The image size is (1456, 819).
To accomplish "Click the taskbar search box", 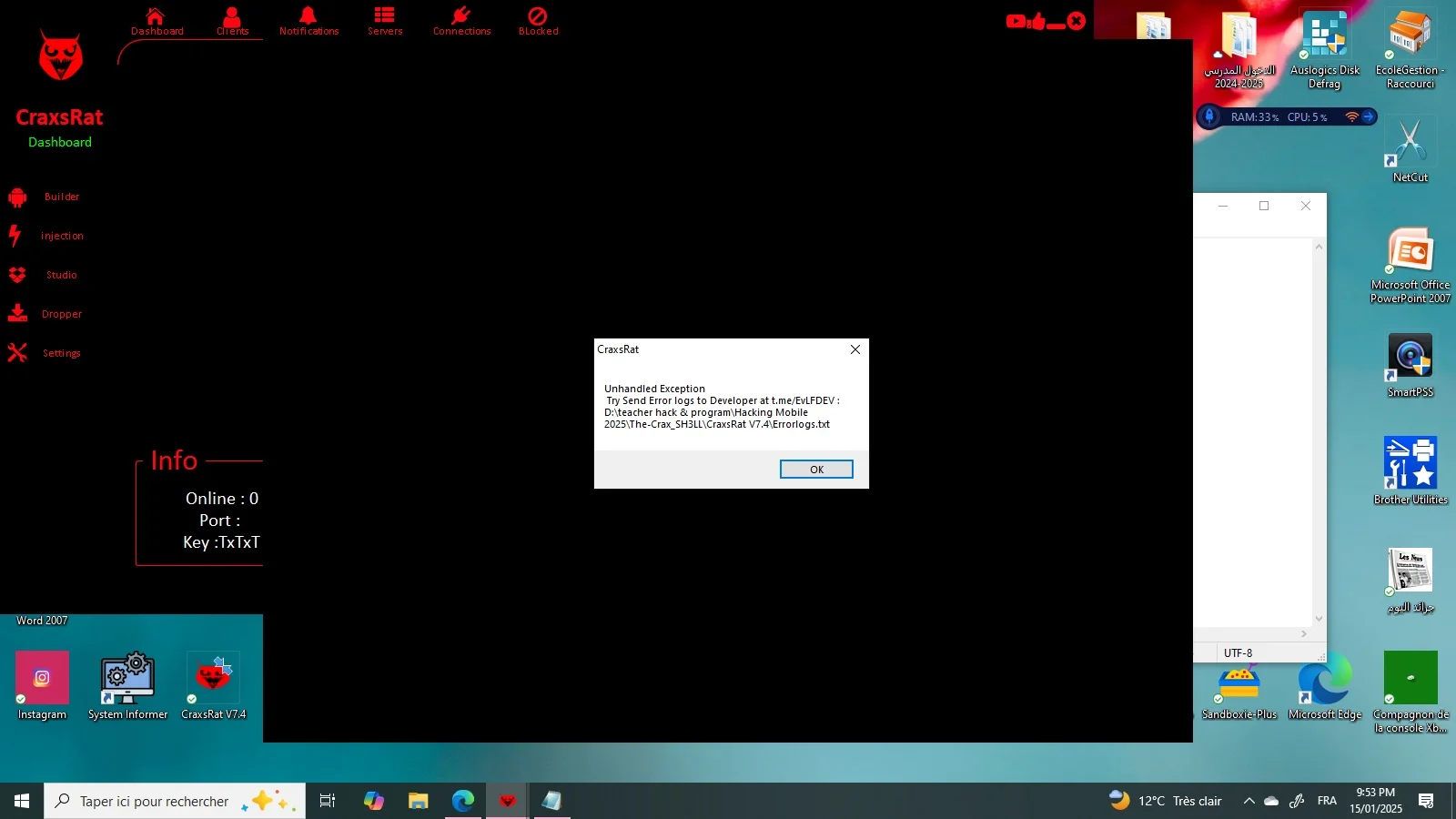I will pos(175,801).
